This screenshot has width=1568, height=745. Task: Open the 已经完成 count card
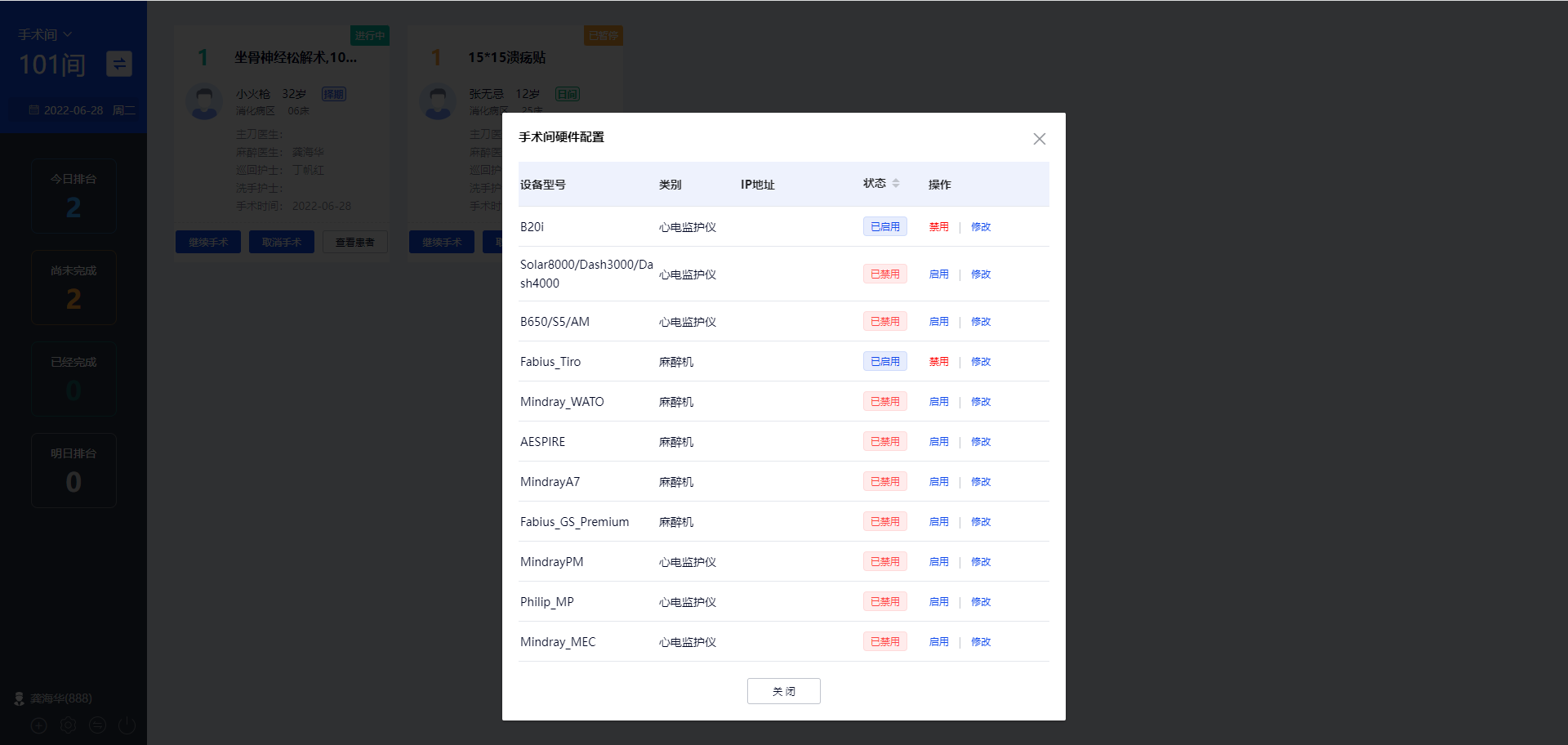[x=73, y=379]
